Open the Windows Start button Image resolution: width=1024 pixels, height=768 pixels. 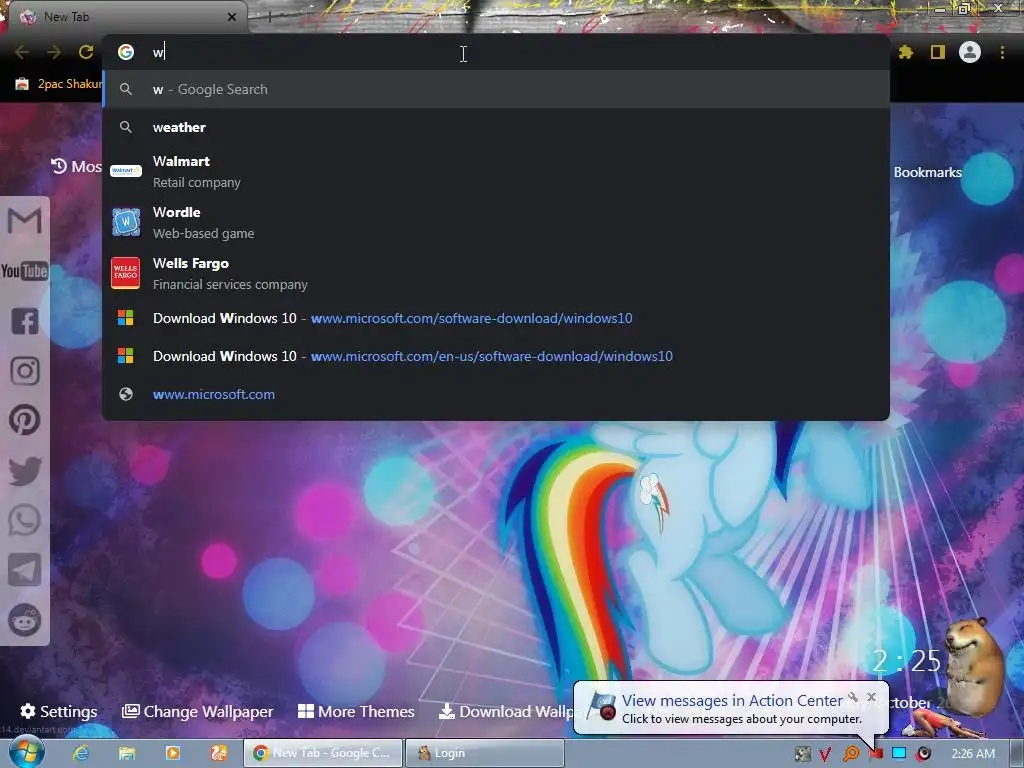click(x=26, y=753)
